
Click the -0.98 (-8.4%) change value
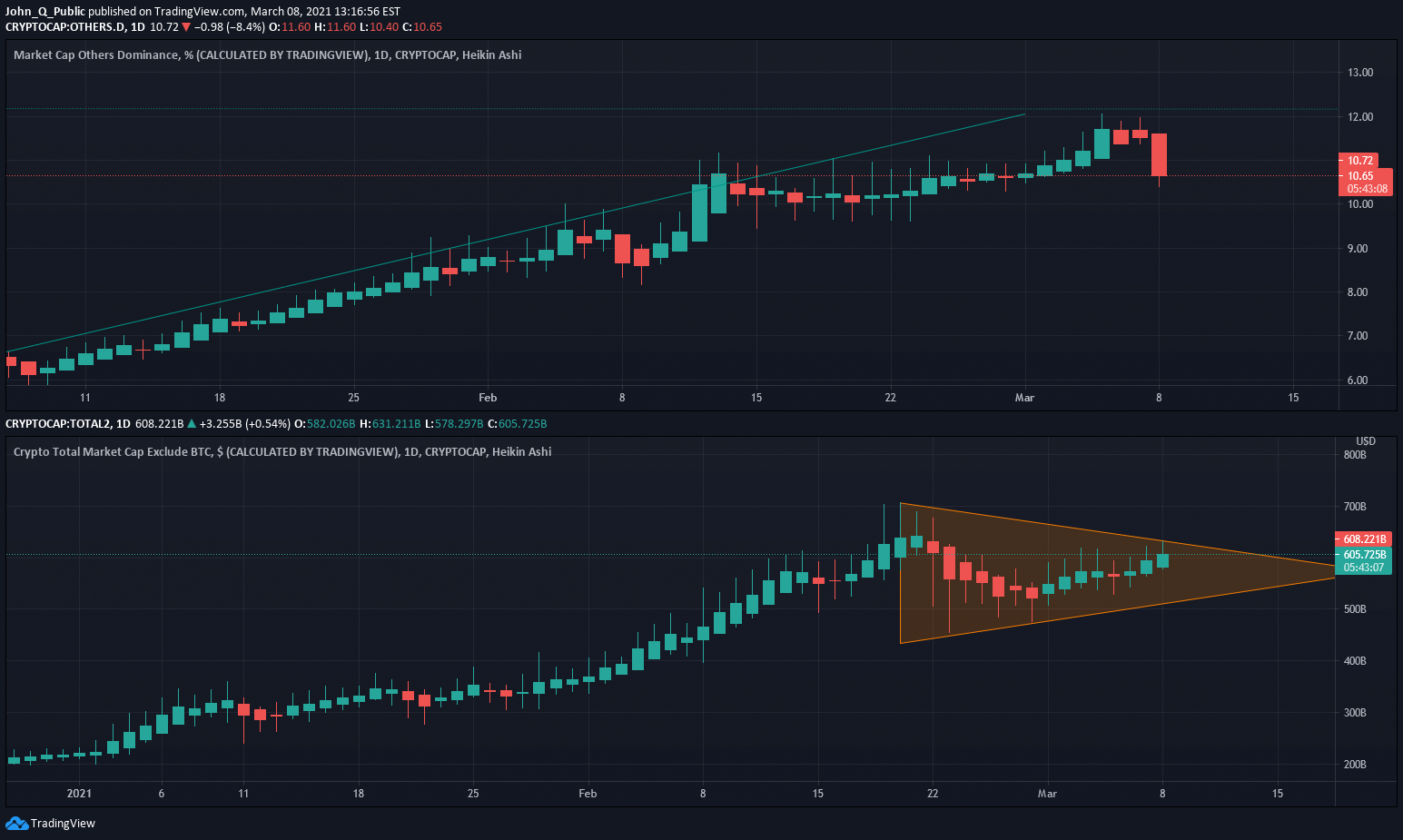[x=230, y=26]
